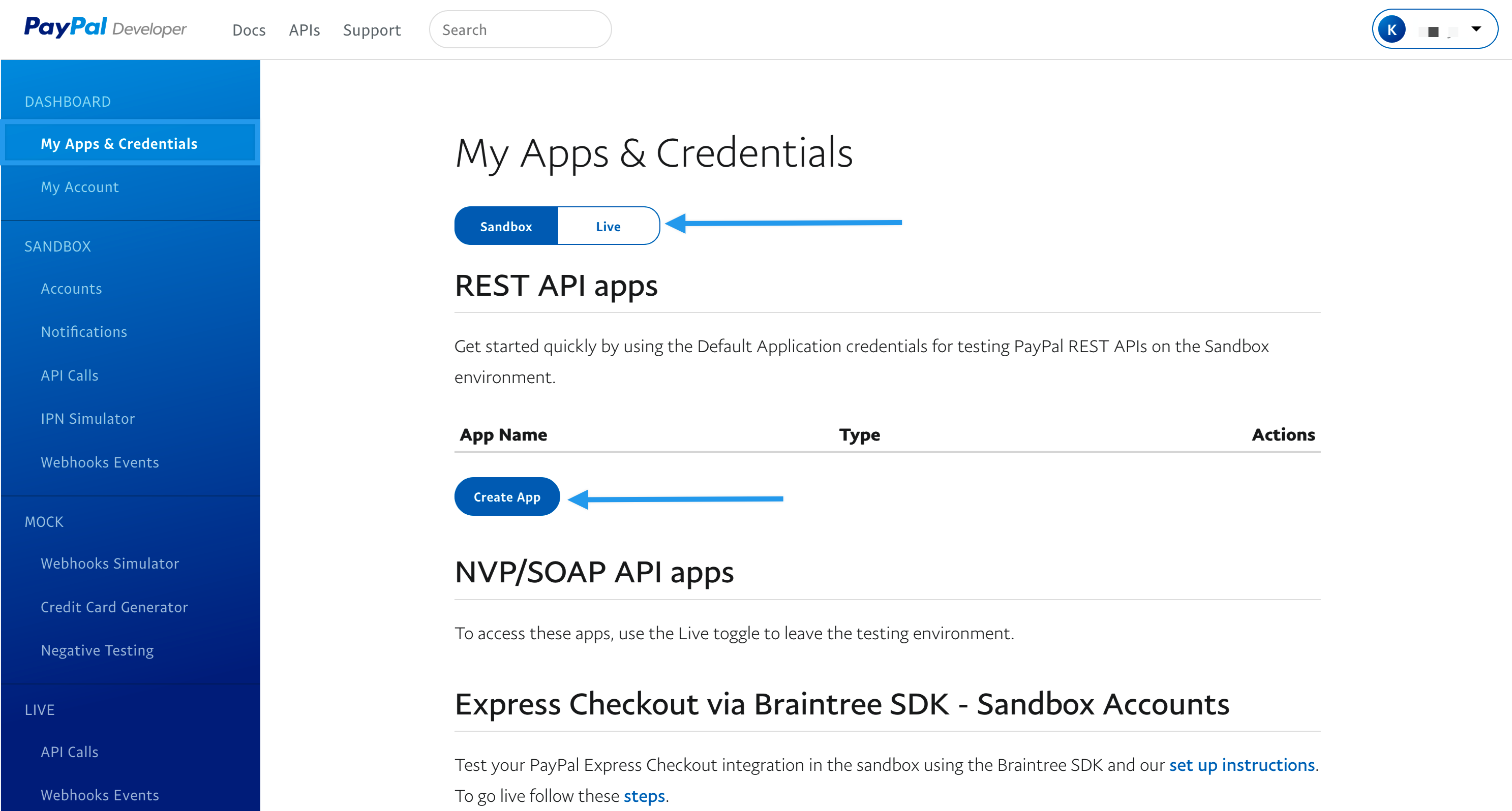The height and width of the screenshot is (811, 1512).
Task: Open Negative Testing in sidebar
Action: point(97,650)
